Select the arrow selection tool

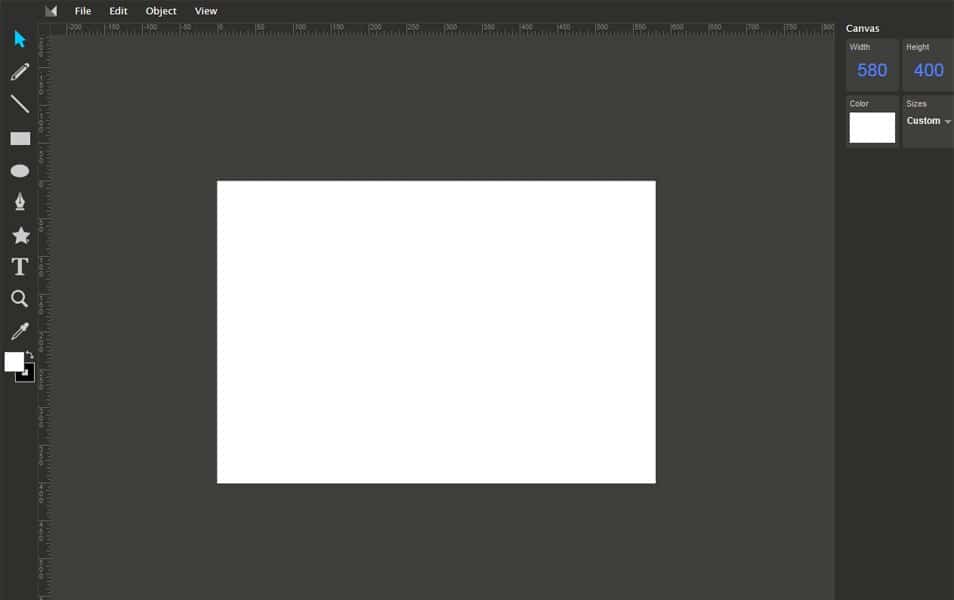click(19, 38)
